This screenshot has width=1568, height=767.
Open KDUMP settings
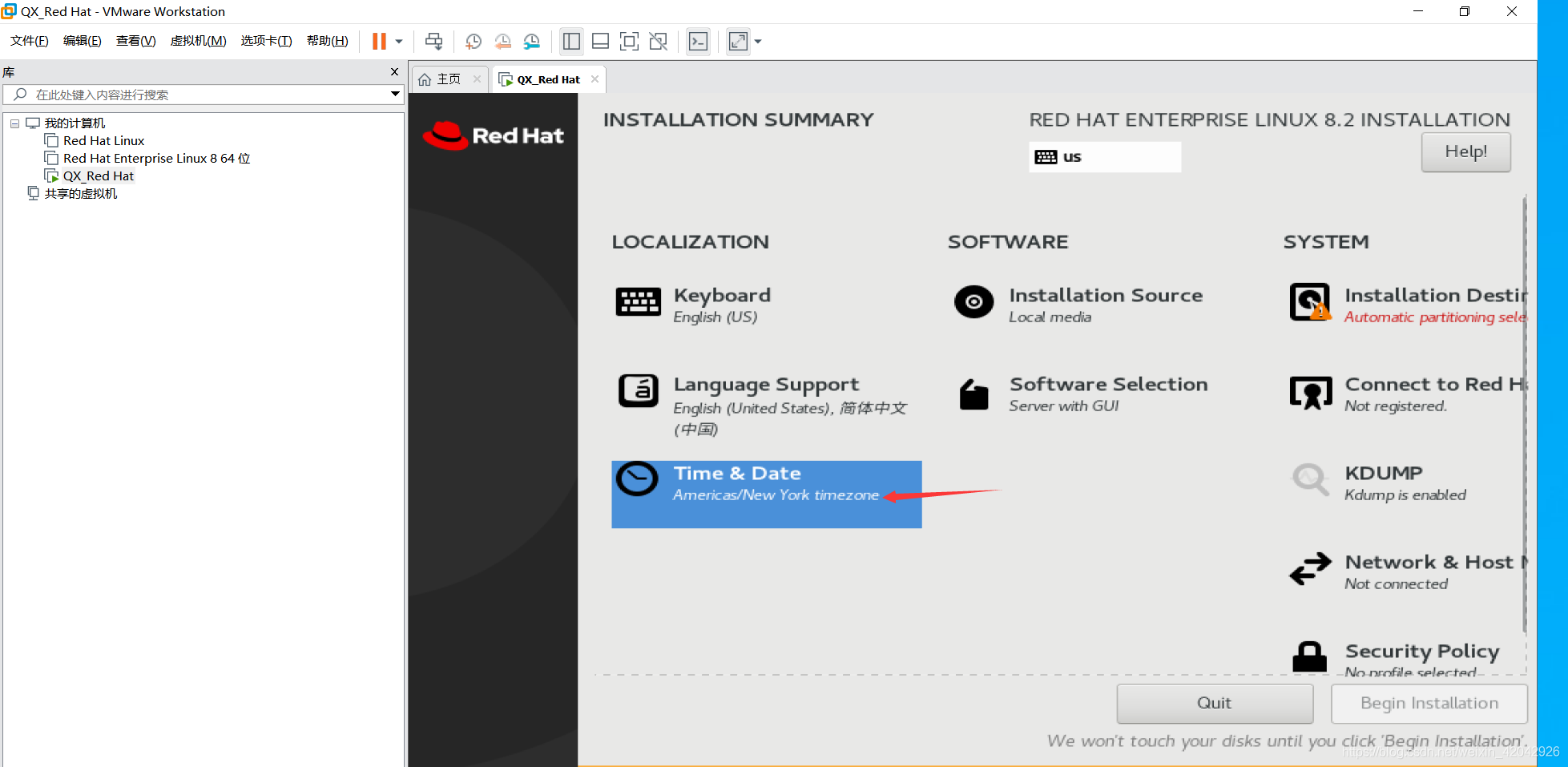click(1405, 483)
